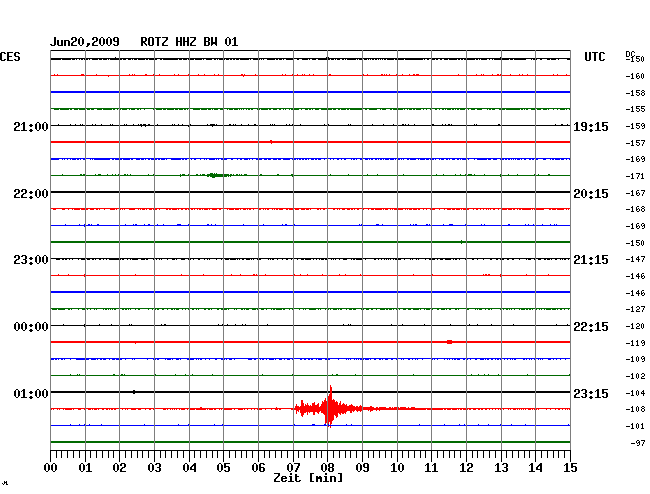Viewport: 650px width, 494px height.
Task: Click the DC offset value -147
Action: (x=635, y=259)
